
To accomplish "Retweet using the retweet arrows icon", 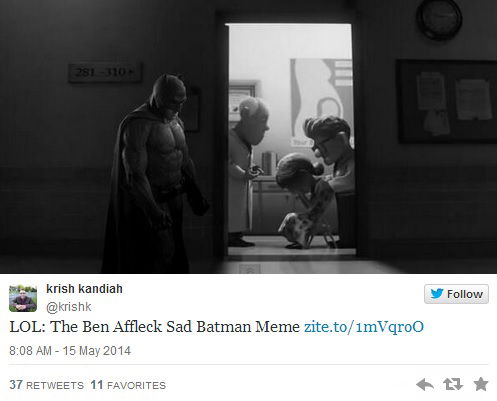I will tap(453, 384).
